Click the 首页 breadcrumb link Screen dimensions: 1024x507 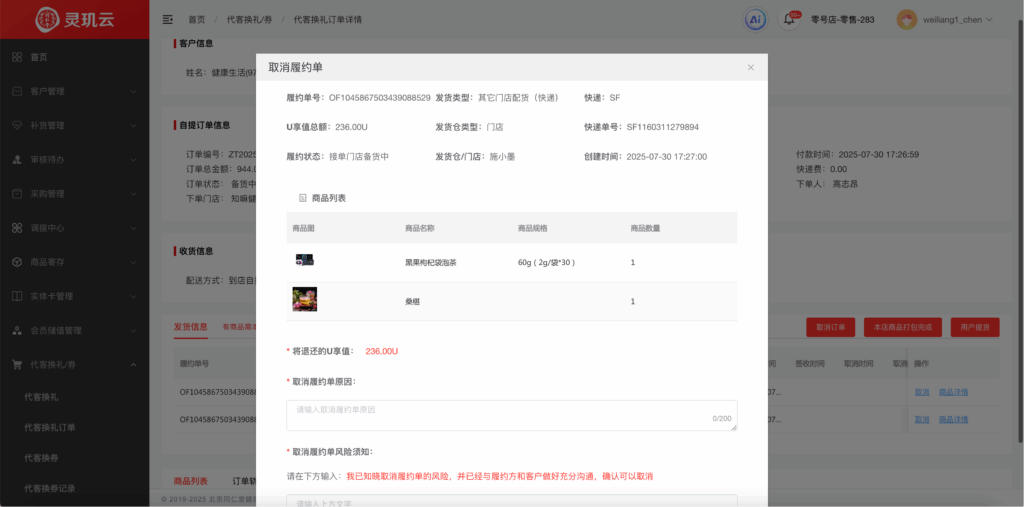pos(196,19)
